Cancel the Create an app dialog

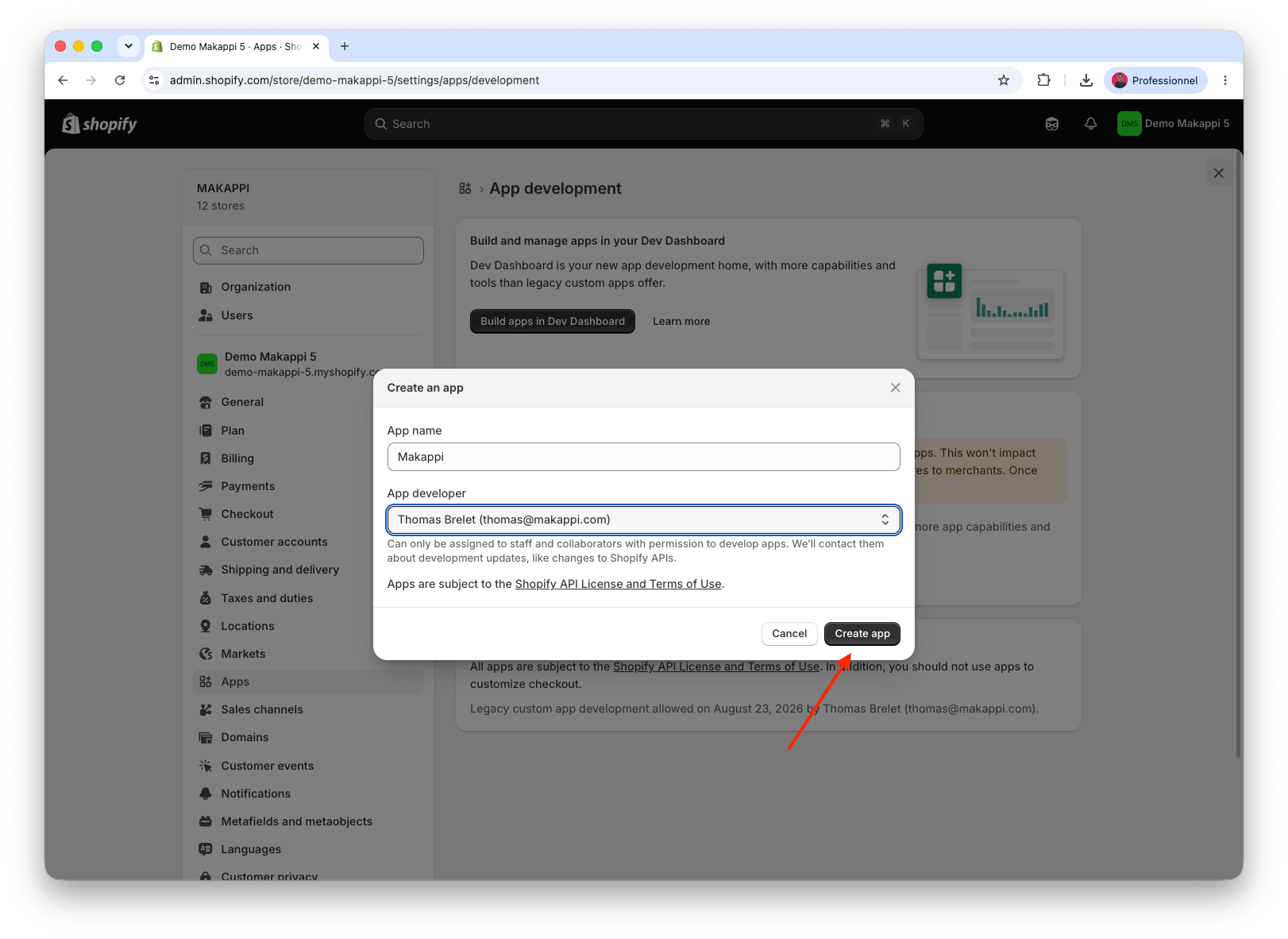click(x=789, y=633)
